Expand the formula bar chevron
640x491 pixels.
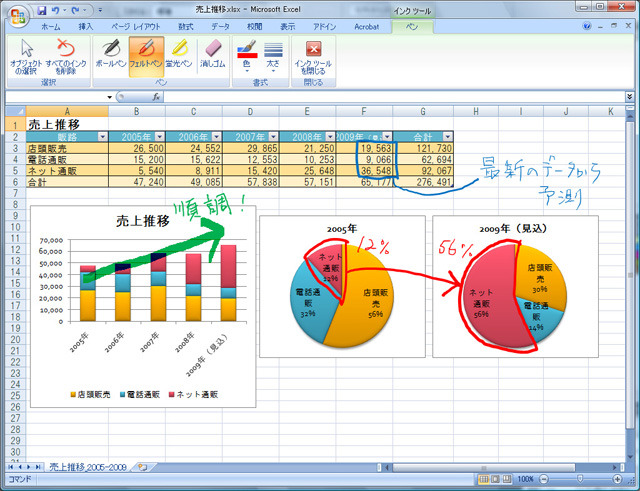point(629,97)
